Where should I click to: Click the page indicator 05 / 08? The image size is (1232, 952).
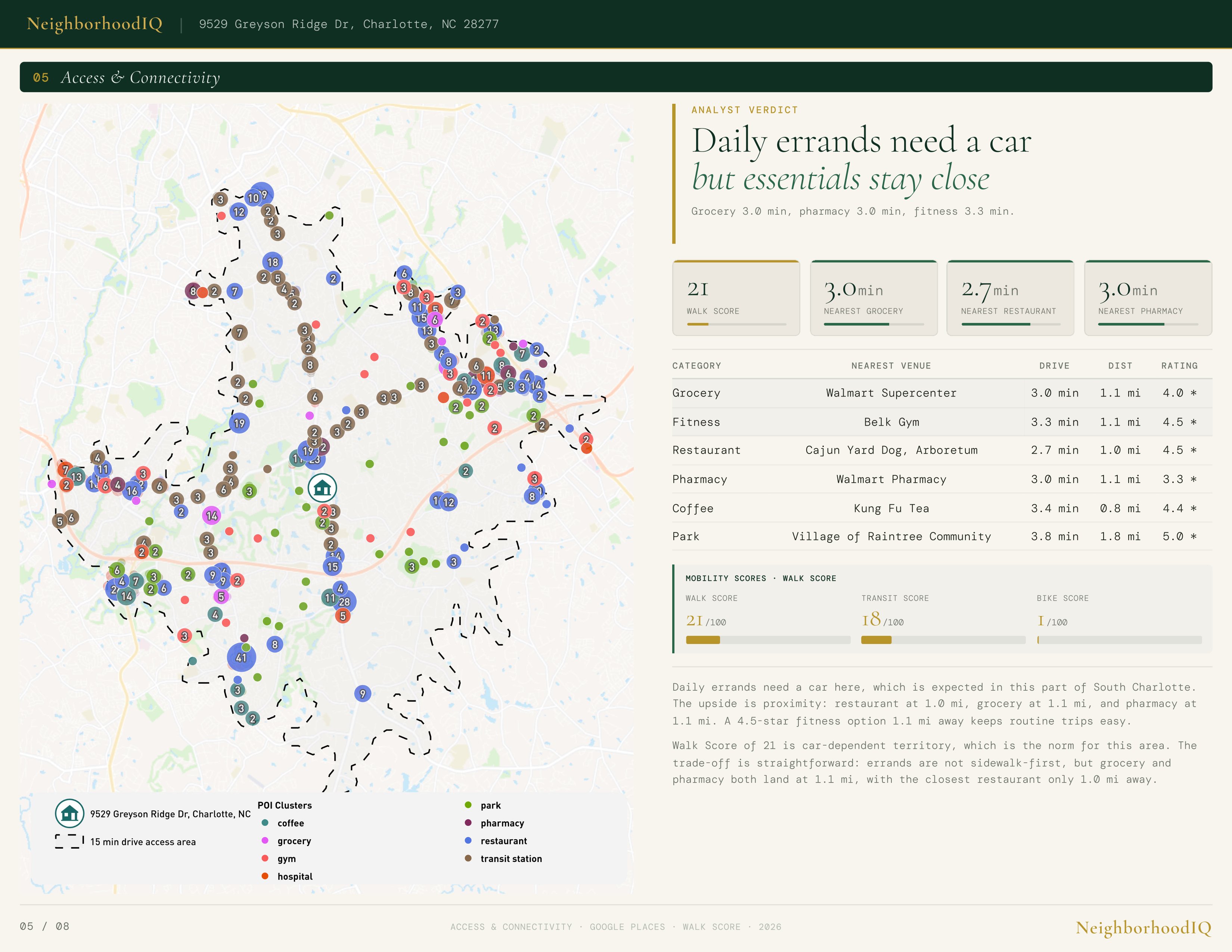[x=44, y=926]
